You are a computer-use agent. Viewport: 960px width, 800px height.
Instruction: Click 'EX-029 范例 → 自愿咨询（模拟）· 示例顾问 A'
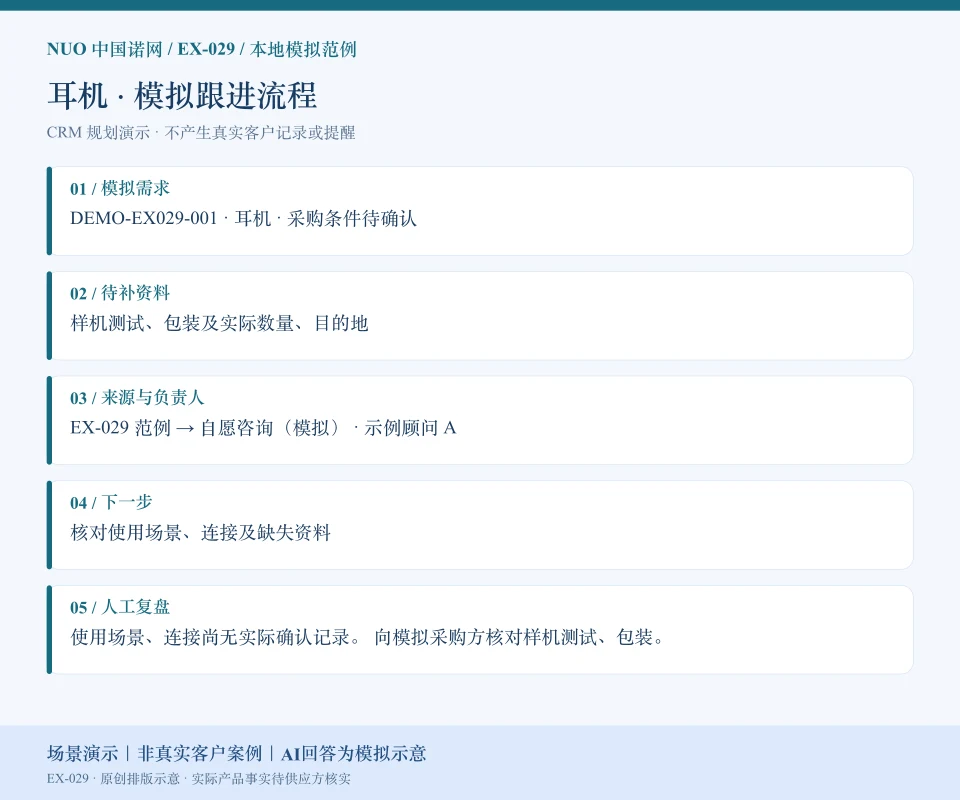coord(263,427)
